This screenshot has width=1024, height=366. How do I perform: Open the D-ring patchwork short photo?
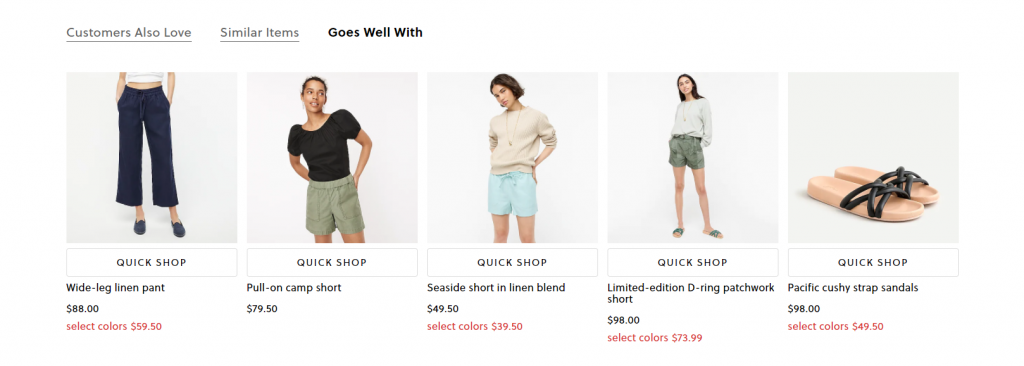click(x=692, y=158)
